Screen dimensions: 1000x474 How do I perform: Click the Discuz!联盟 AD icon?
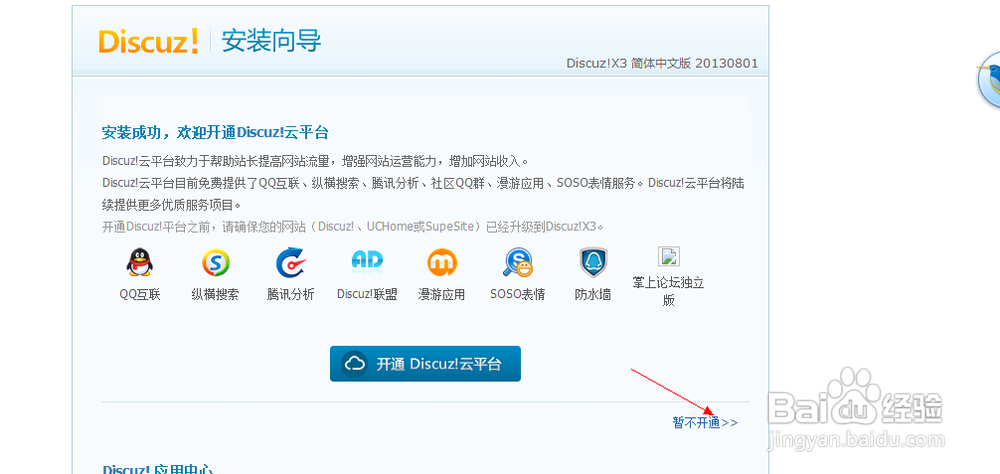367,260
